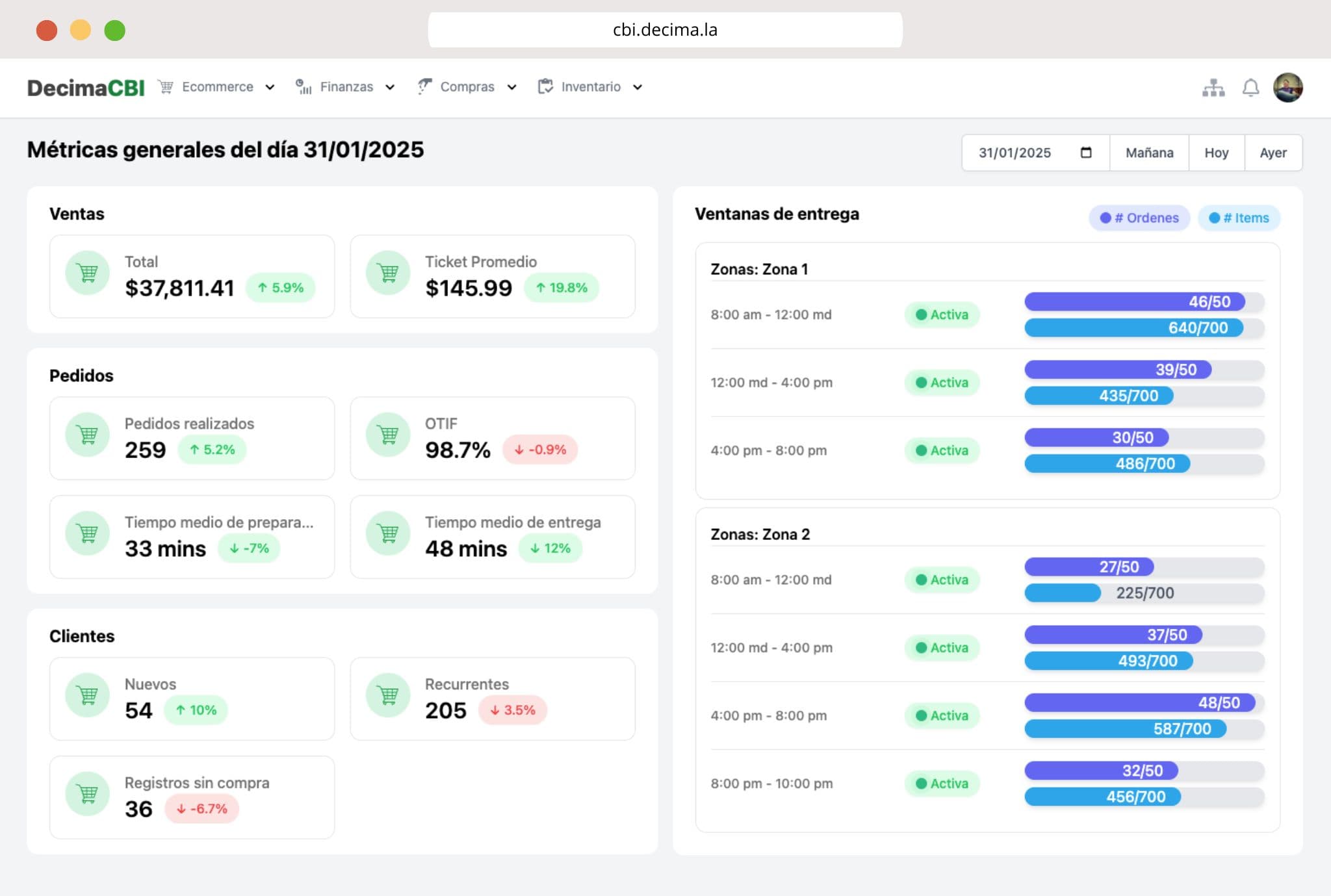The width and height of the screenshot is (1331, 896).
Task: Click the user profile avatar
Action: [x=1287, y=88]
